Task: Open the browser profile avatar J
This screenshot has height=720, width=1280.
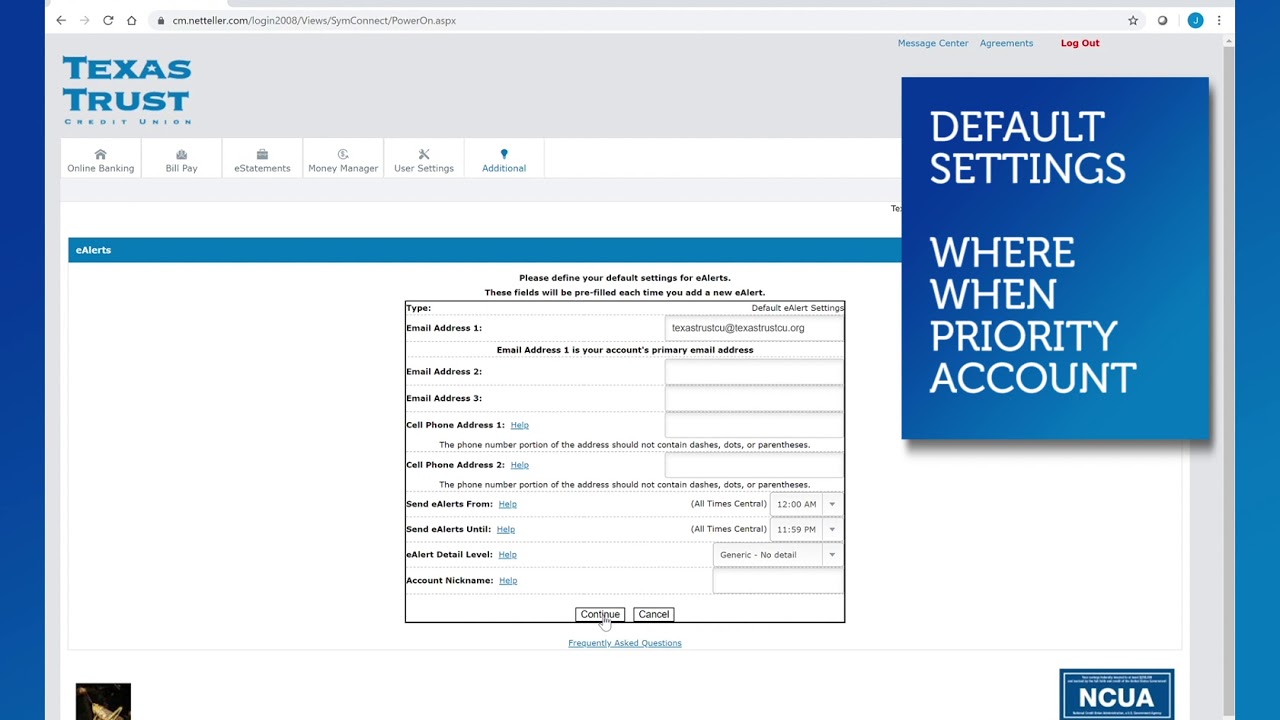Action: tap(1195, 20)
